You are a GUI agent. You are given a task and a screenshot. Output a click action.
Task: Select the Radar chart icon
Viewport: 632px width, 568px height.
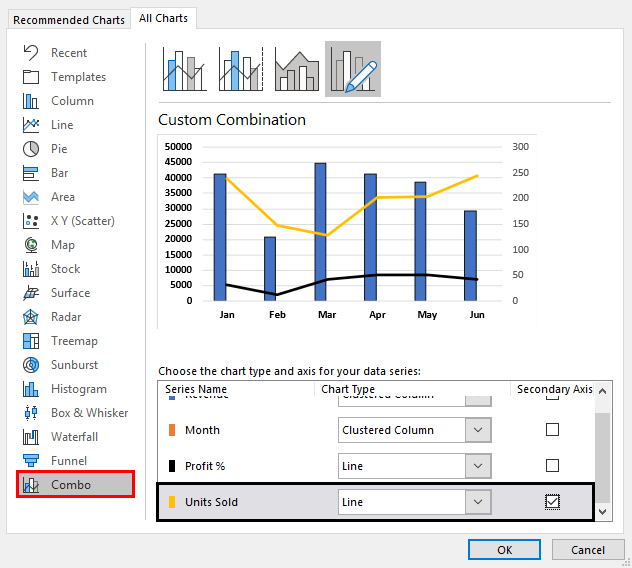pyautogui.click(x=31, y=317)
